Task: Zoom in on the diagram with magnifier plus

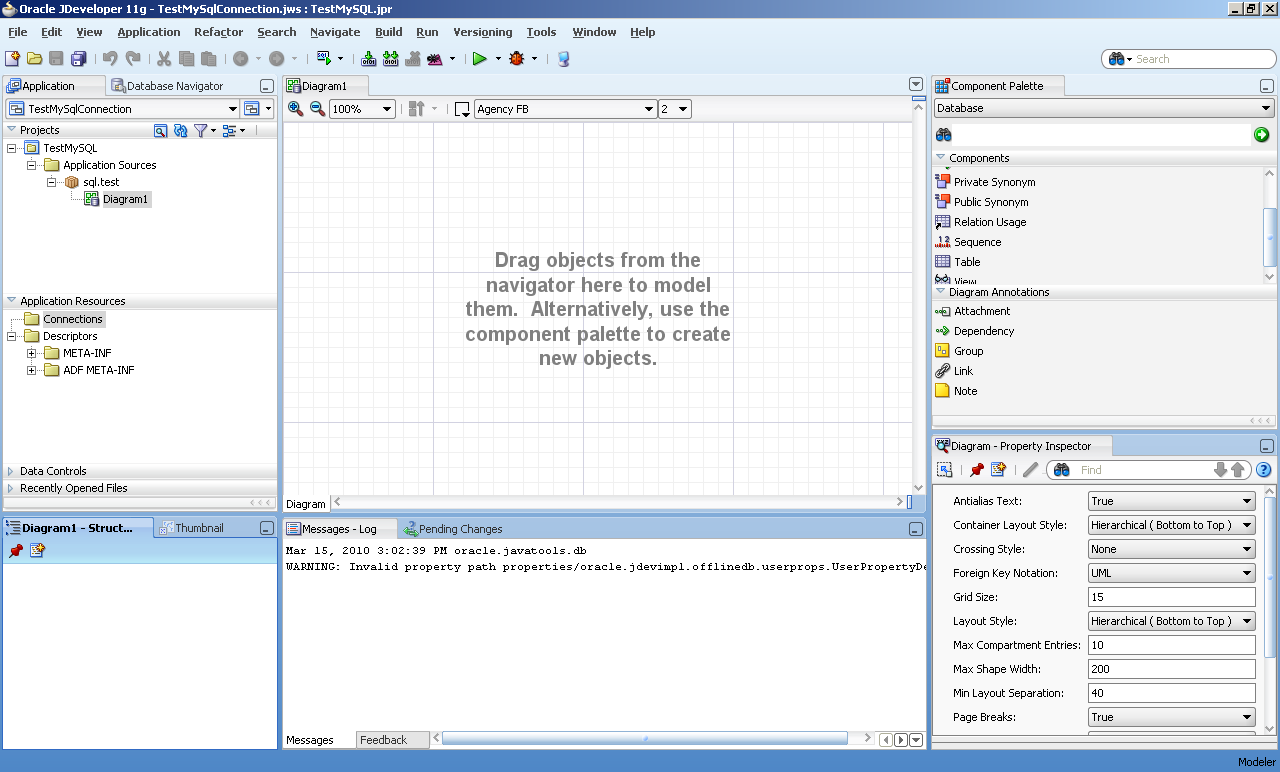Action: [295, 109]
